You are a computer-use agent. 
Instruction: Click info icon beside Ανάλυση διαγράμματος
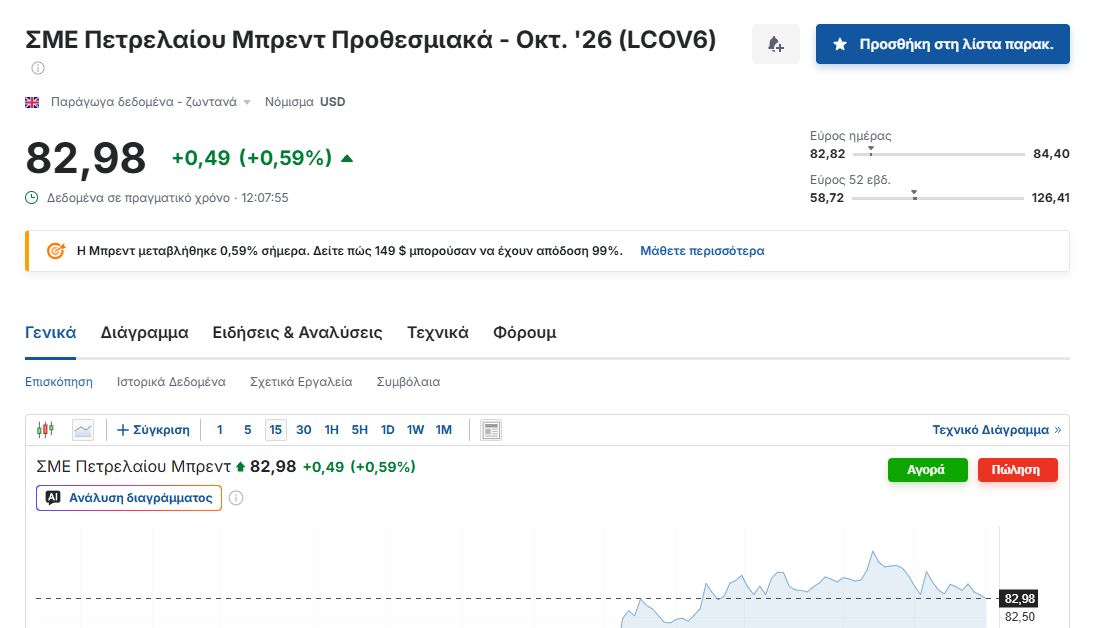[x=236, y=498]
